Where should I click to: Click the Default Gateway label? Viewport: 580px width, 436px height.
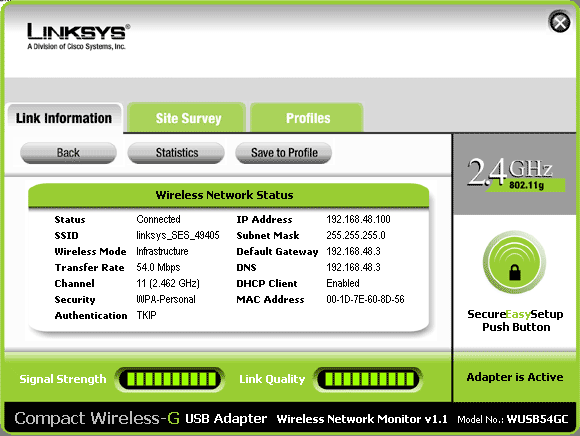277,251
